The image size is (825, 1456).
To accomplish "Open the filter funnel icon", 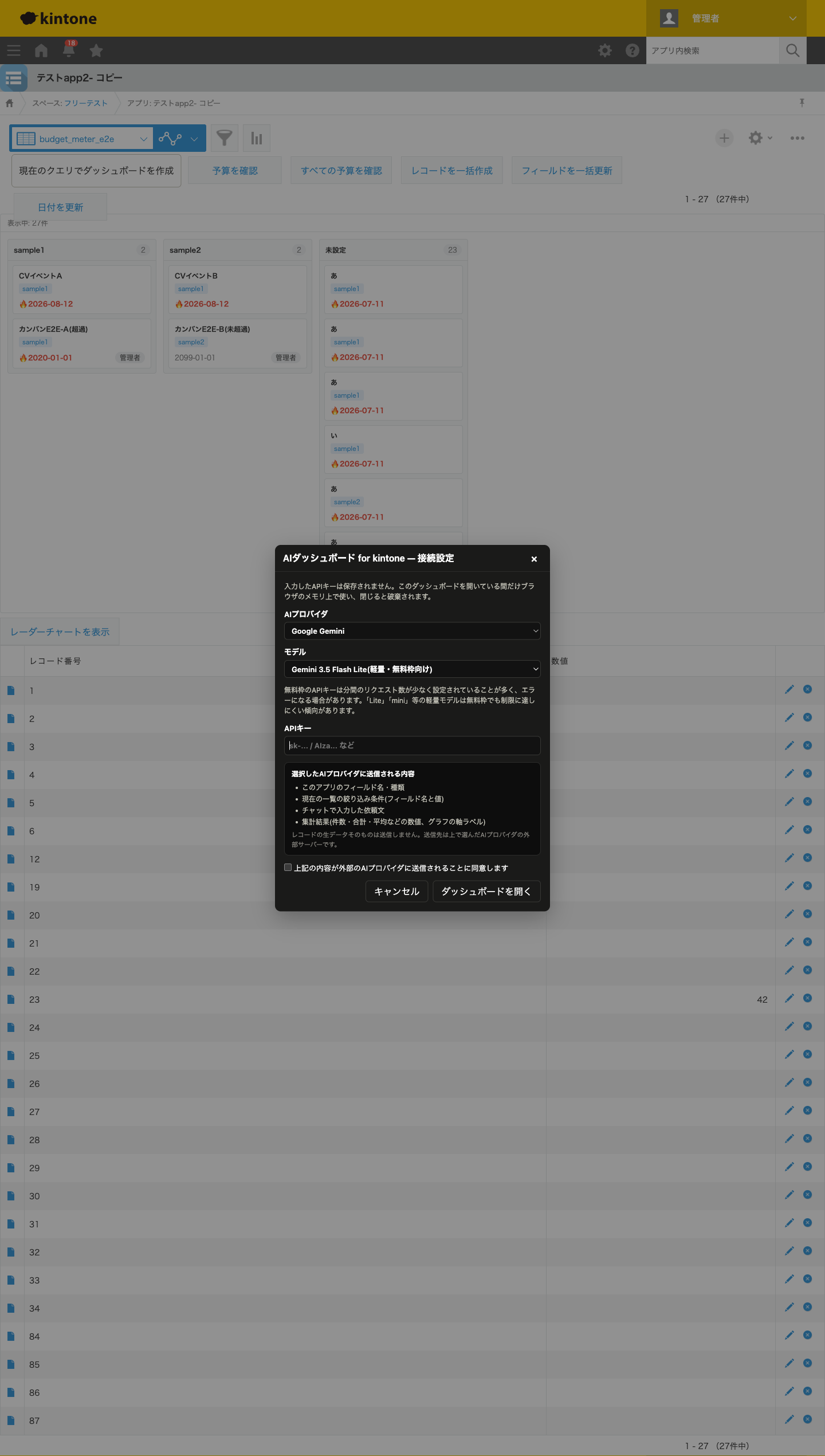I will tap(225, 138).
